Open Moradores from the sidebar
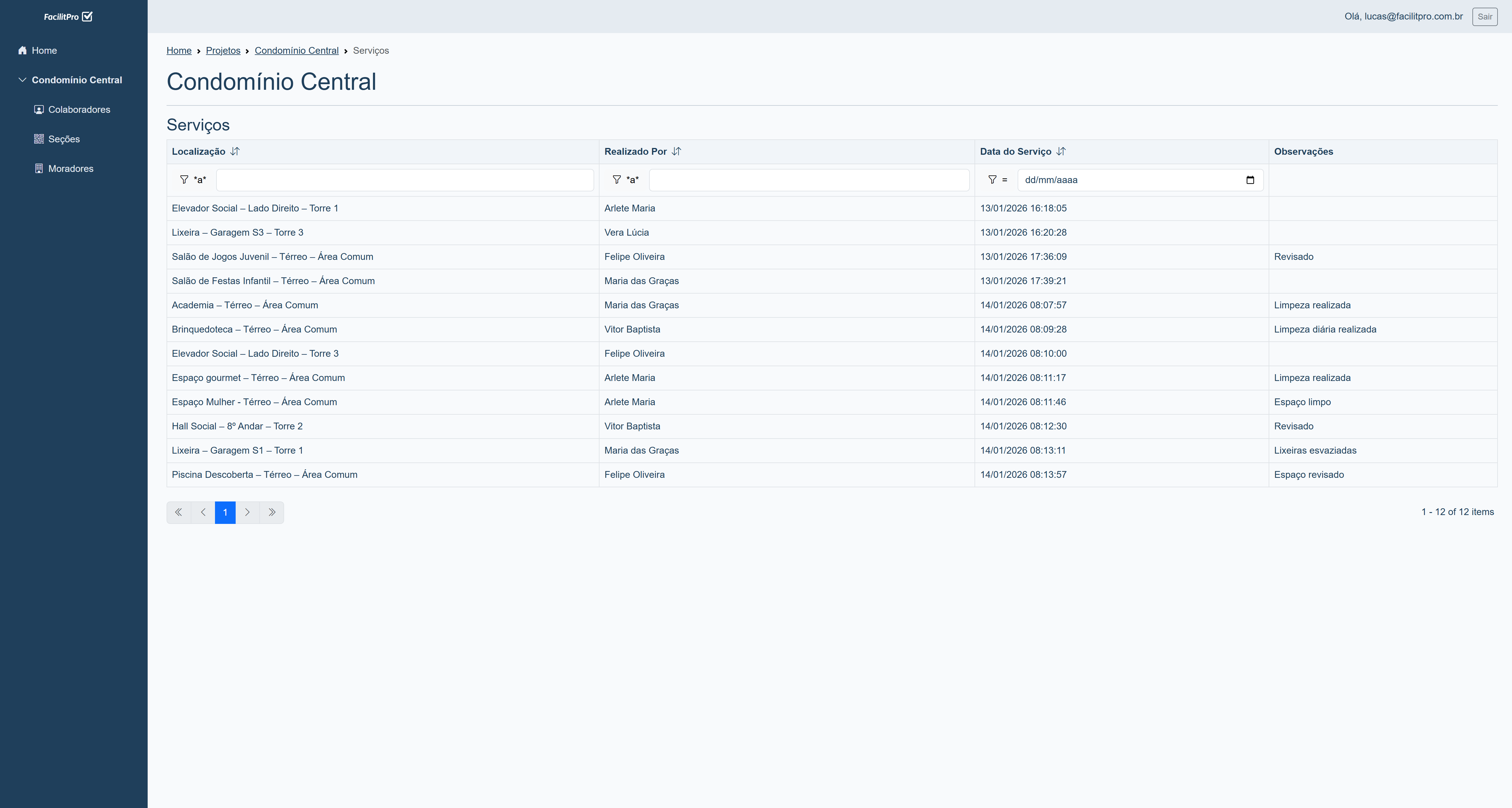Screen dimensions: 1512x808 (x=71, y=168)
